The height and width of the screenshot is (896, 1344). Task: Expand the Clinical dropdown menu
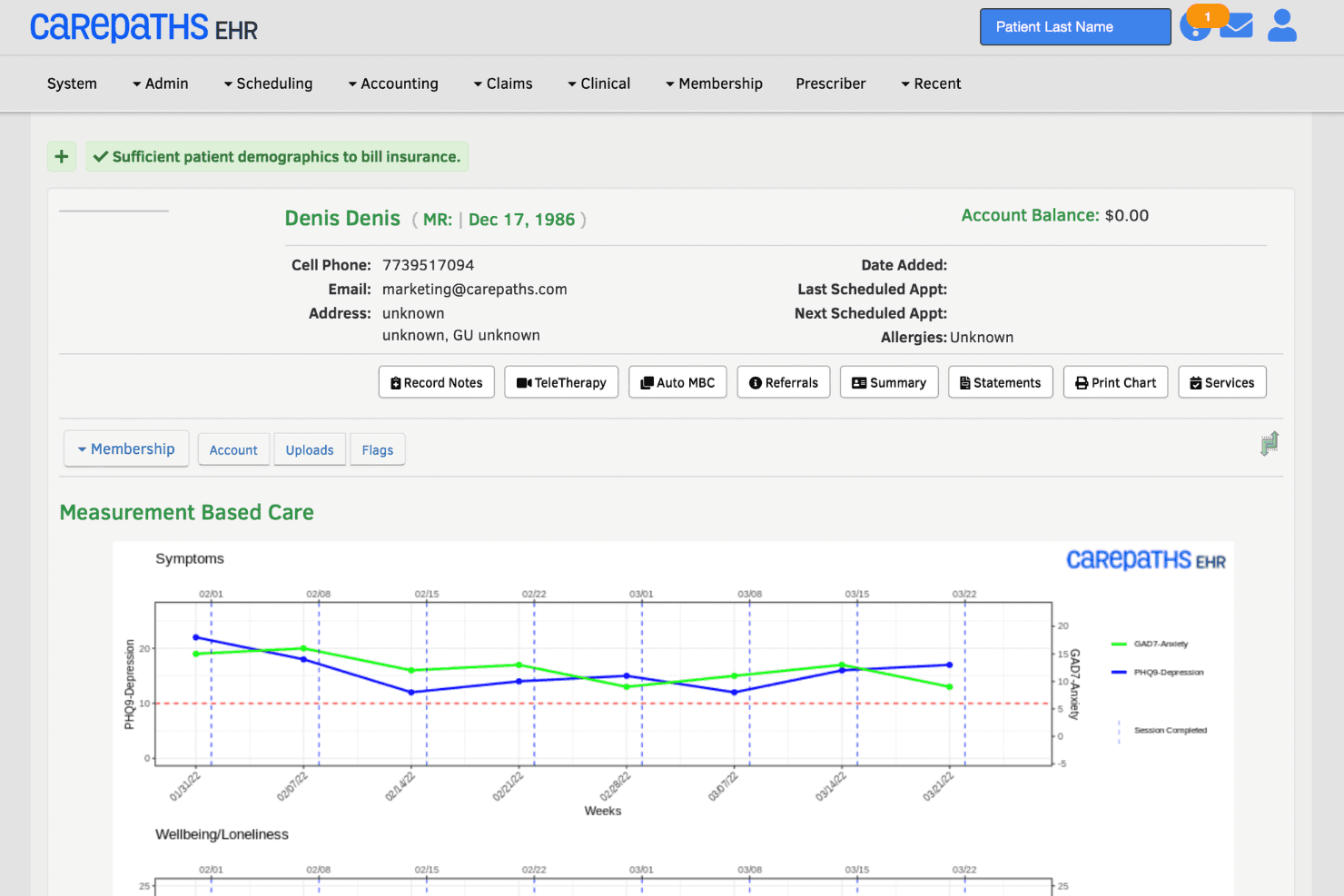click(x=599, y=84)
